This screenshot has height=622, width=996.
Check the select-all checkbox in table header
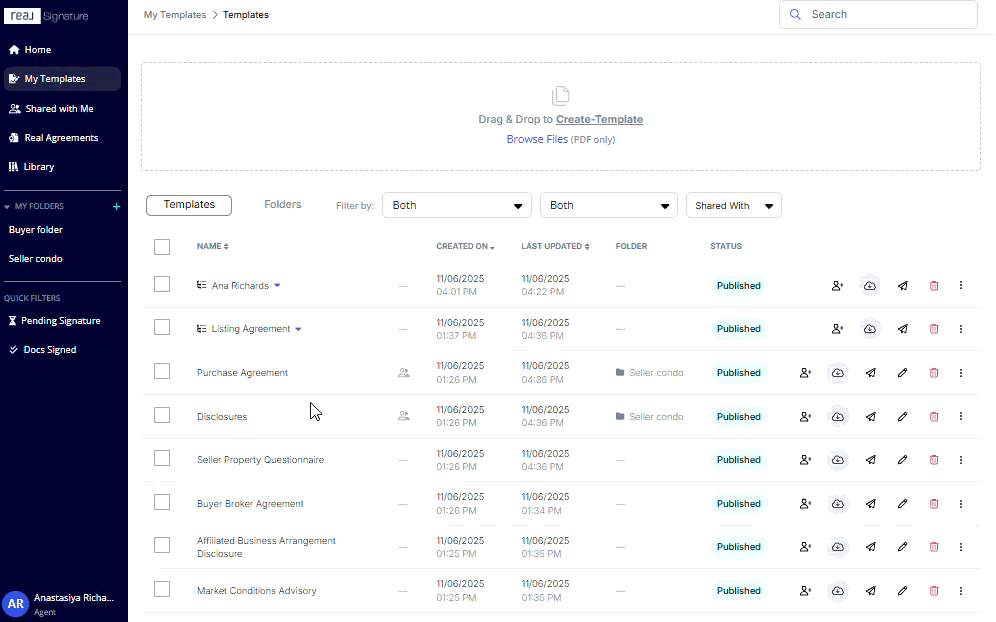162,247
